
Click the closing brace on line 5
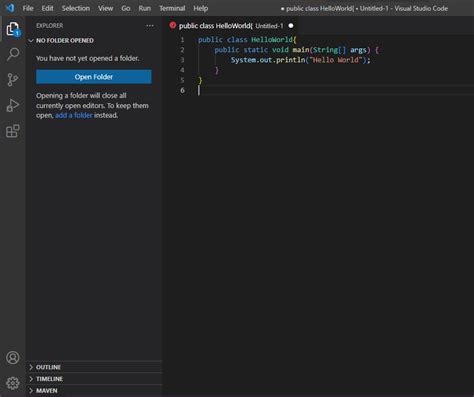(x=200, y=80)
